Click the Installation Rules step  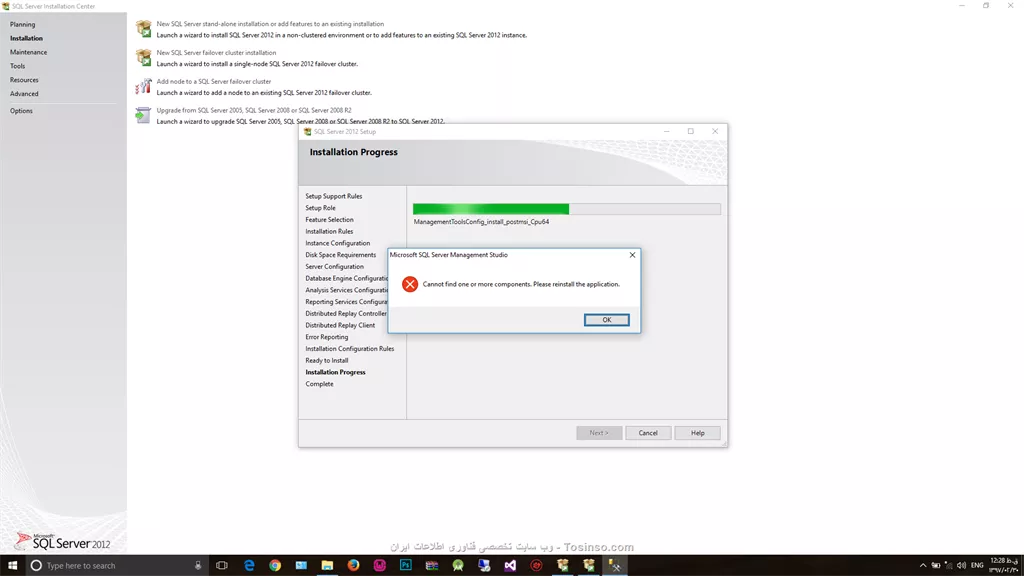[x=329, y=231]
